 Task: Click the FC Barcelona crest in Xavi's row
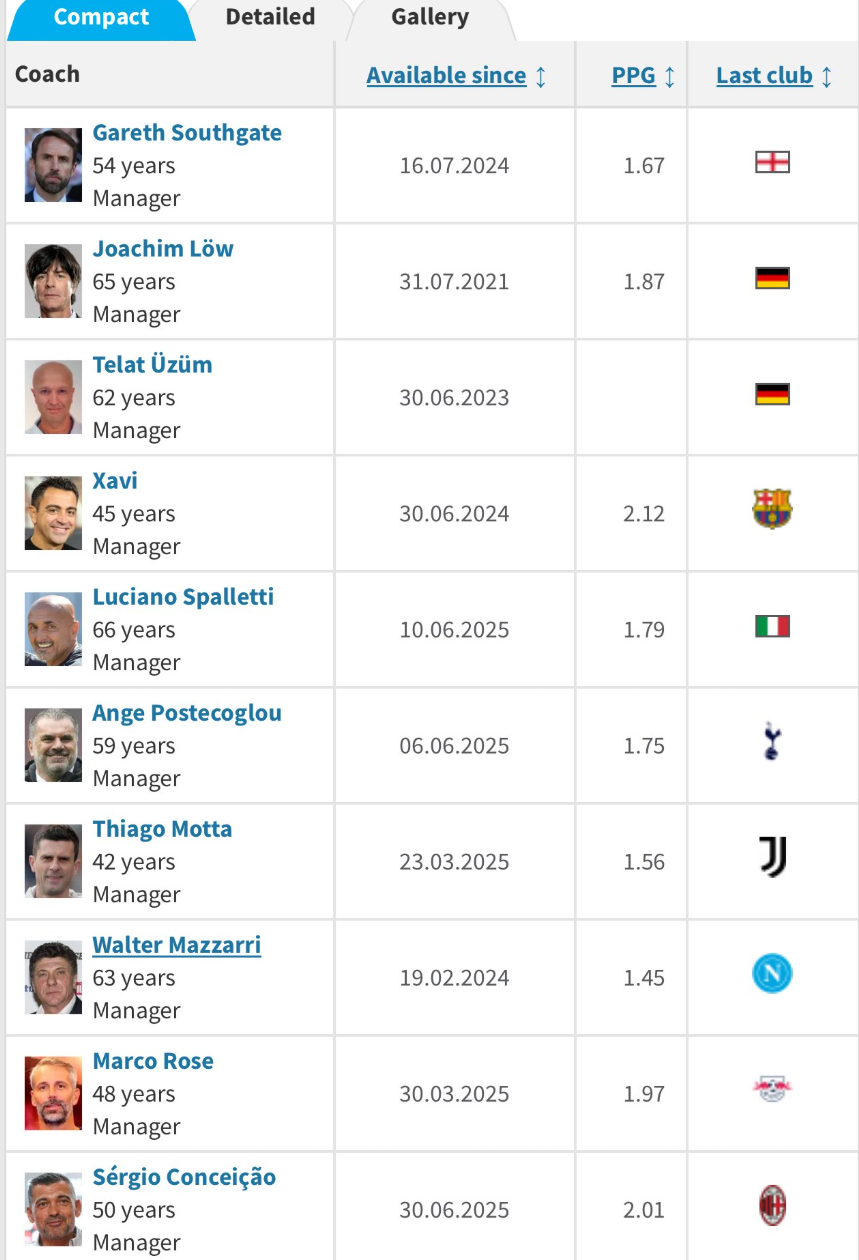click(772, 510)
